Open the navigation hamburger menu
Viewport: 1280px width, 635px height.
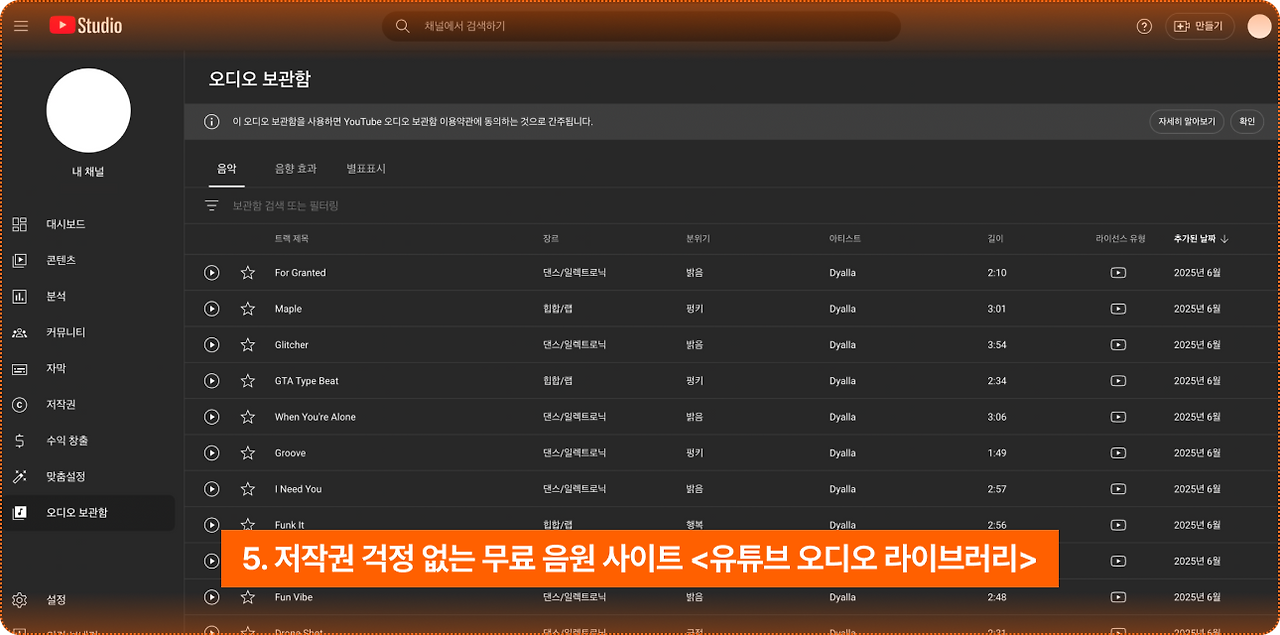pyautogui.click(x=20, y=26)
